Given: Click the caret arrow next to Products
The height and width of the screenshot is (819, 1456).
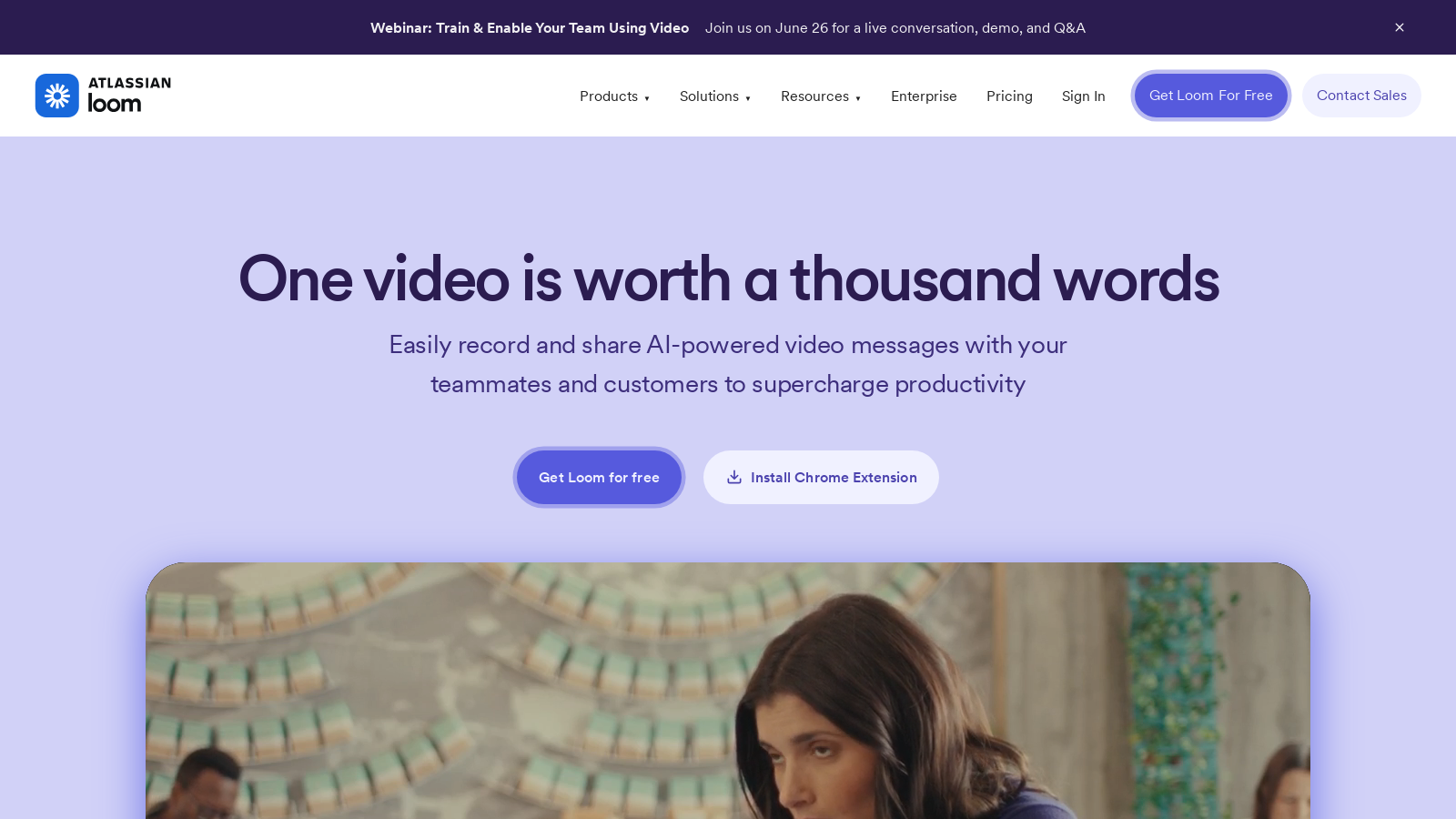Looking at the screenshot, I should point(647,98).
